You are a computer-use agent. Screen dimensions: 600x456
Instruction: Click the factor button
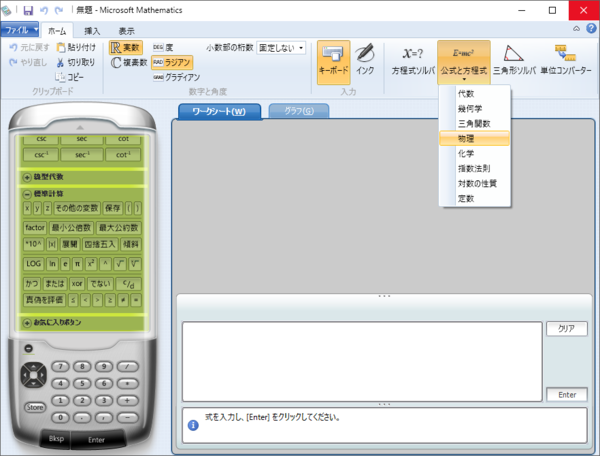[x=35, y=228]
